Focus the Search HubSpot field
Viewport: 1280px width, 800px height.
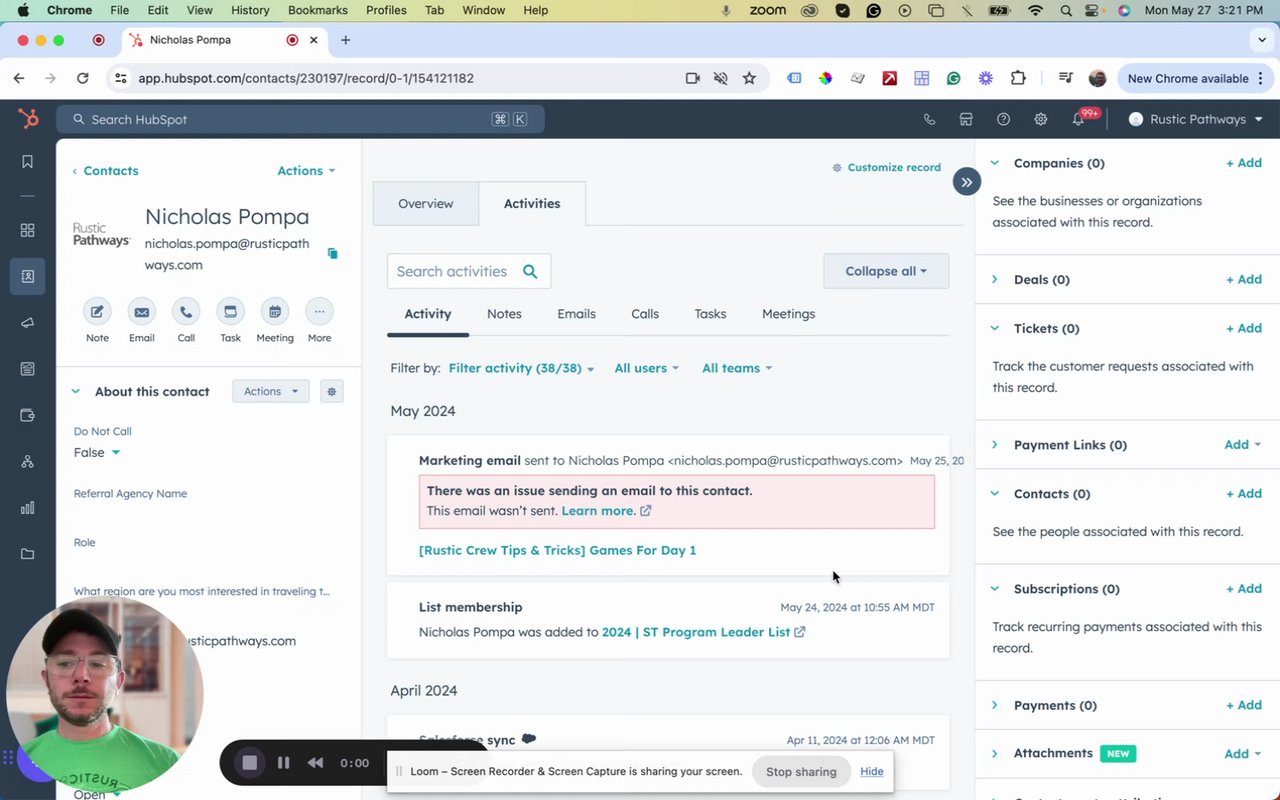click(300, 119)
